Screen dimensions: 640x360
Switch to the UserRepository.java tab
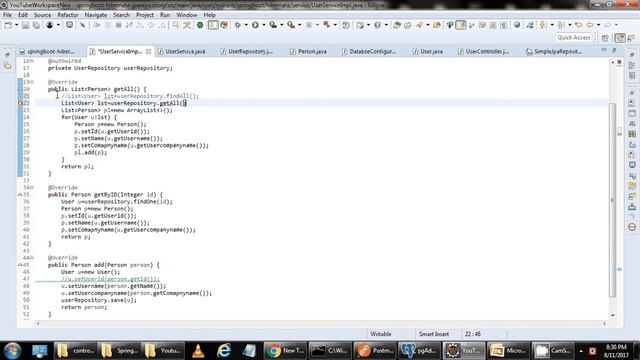pyautogui.click(x=247, y=51)
